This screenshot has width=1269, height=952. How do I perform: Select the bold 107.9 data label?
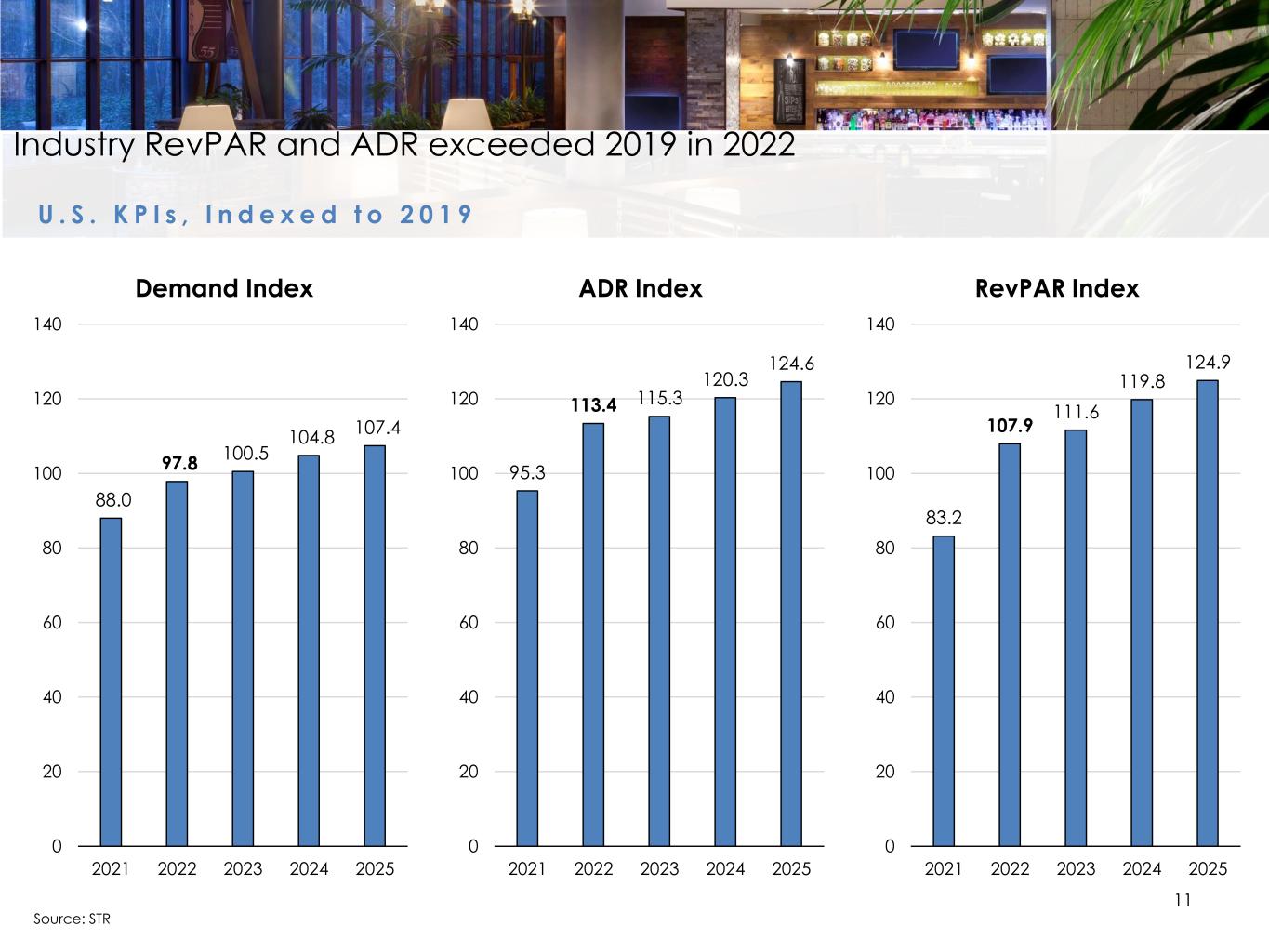pyautogui.click(x=1010, y=426)
